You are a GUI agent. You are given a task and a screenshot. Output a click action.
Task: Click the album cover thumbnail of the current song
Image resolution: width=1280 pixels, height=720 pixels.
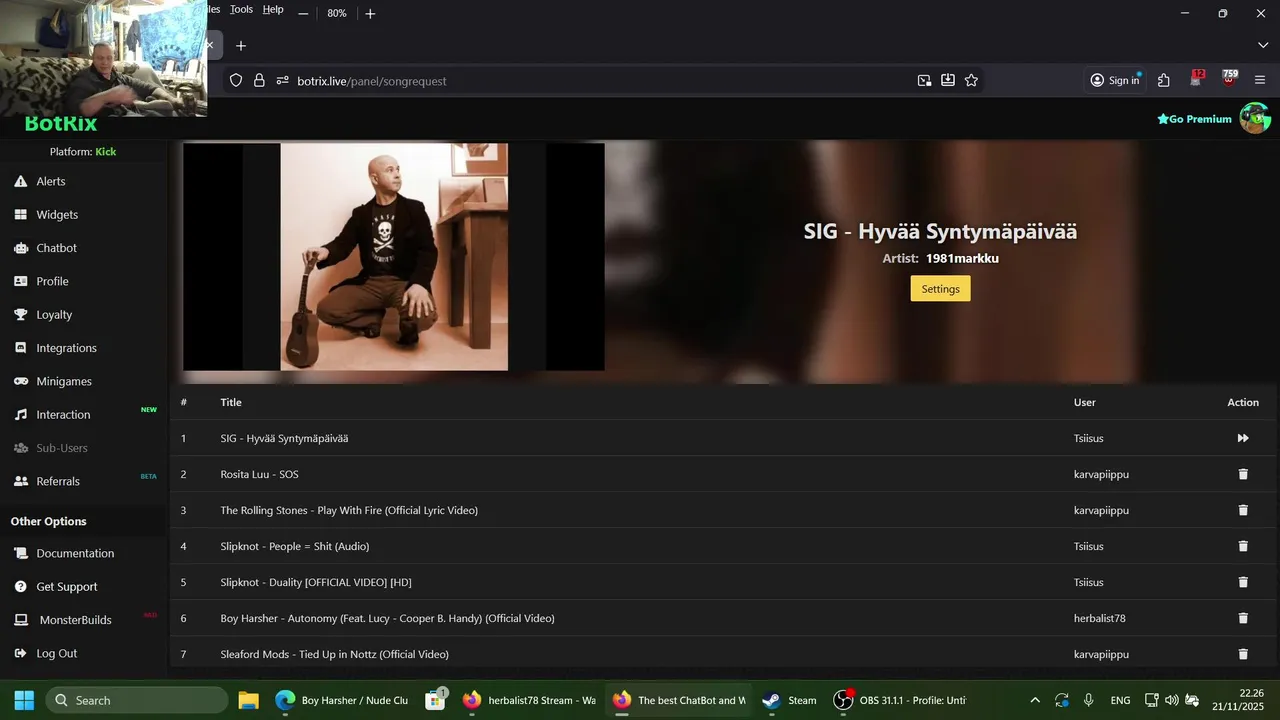394,257
